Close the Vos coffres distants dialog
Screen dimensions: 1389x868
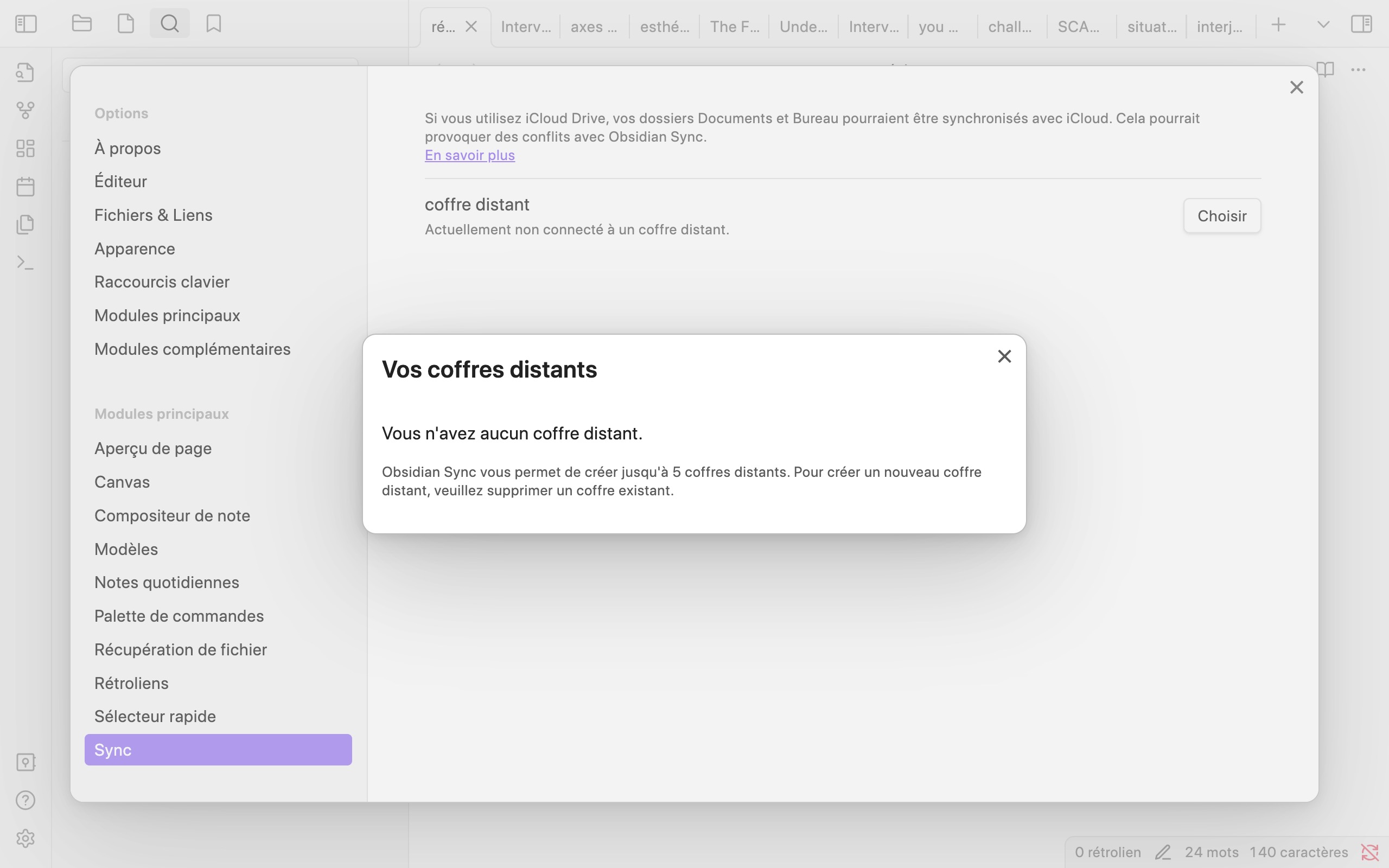tap(1004, 356)
